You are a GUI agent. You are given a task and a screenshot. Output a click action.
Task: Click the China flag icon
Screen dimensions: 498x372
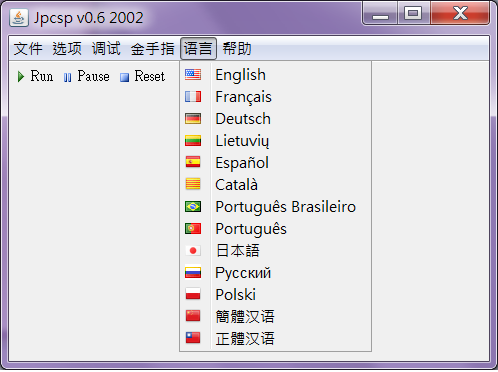(x=193, y=316)
